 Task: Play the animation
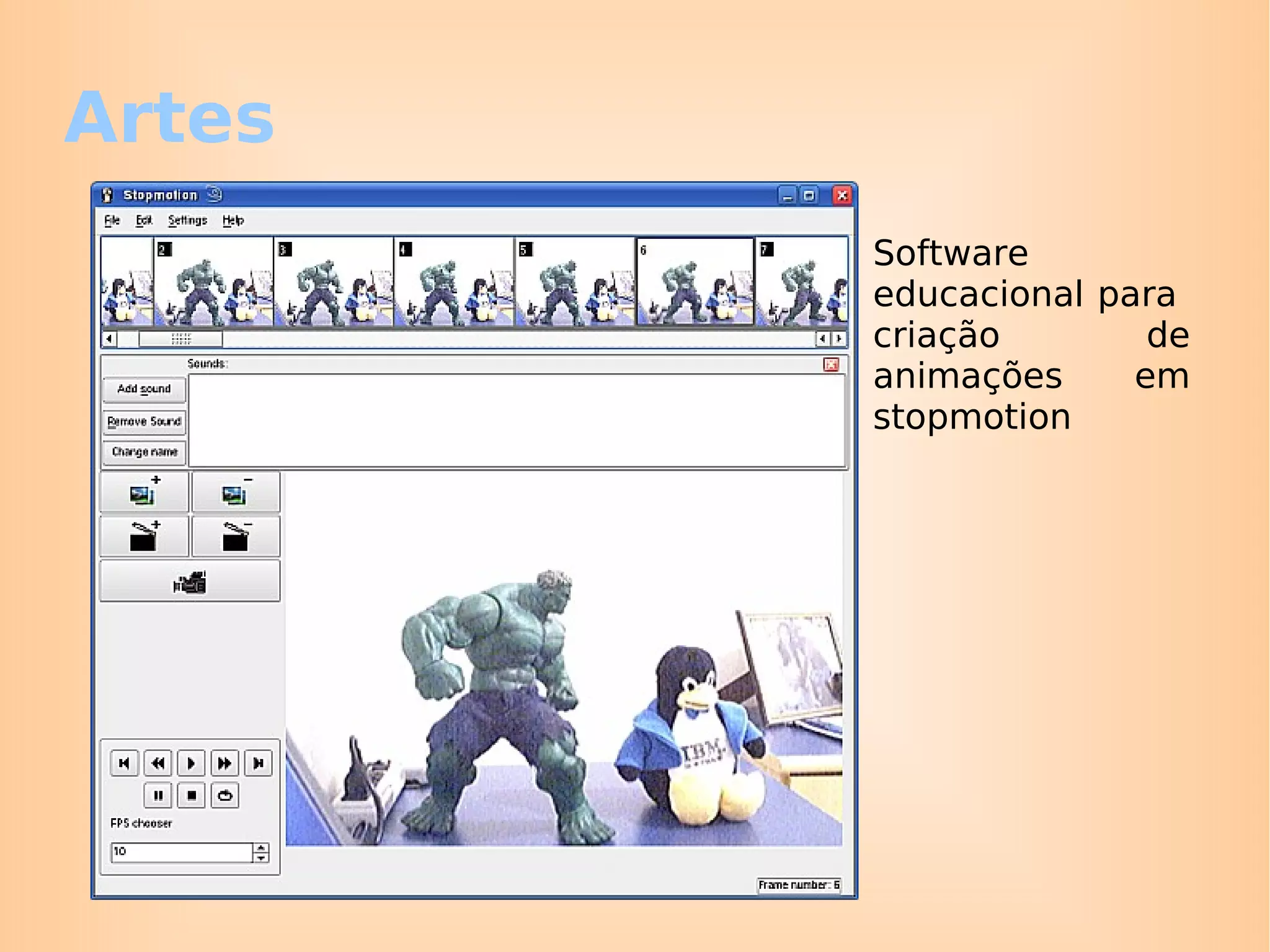click(191, 763)
